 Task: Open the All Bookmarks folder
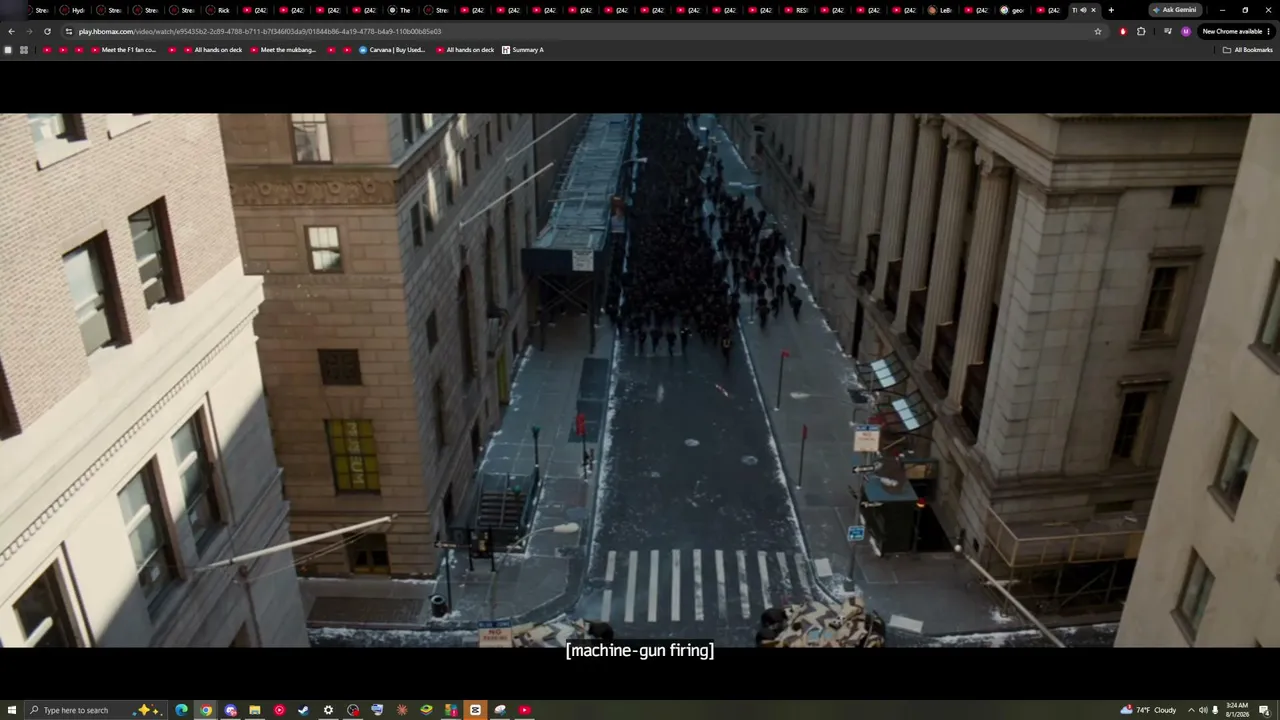[1248, 50]
